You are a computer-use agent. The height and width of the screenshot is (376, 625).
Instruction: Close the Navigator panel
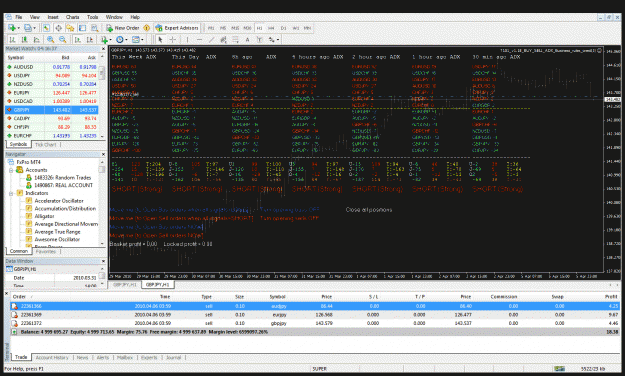103,154
